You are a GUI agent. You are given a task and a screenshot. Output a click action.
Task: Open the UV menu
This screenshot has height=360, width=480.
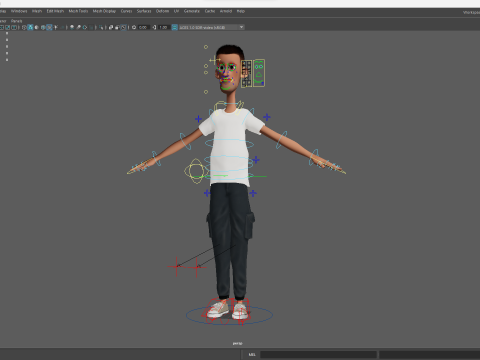click(x=176, y=11)
